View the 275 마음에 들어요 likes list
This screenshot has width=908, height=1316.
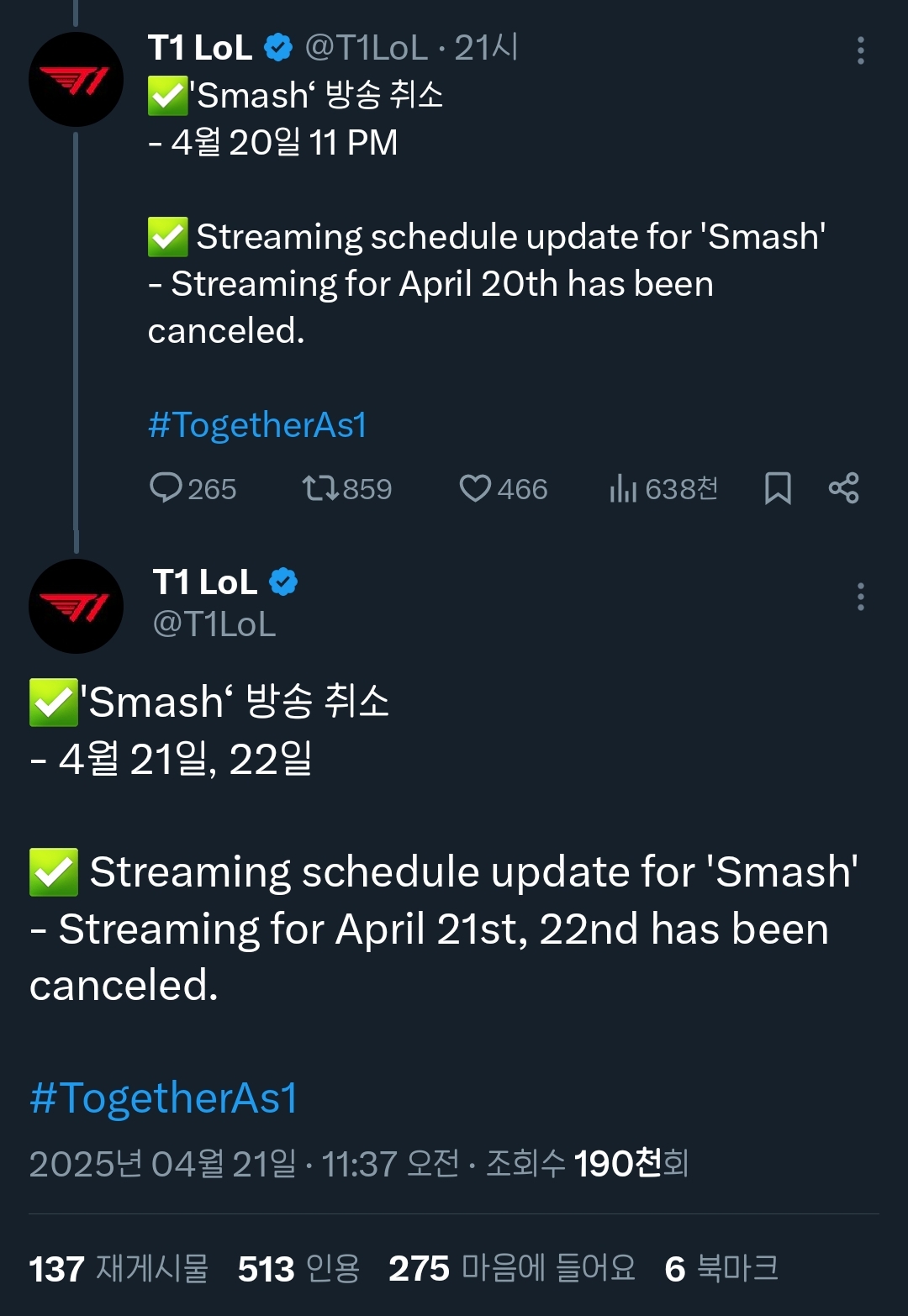point(511,1268)
